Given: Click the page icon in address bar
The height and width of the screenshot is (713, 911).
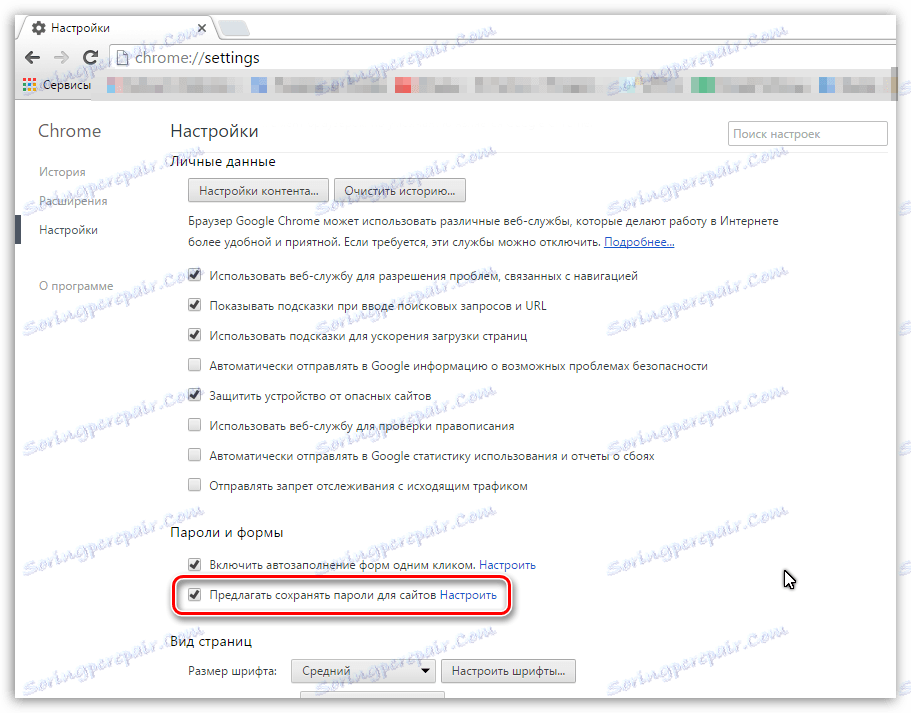Looking at the screenshot, I should click(122, 58).
